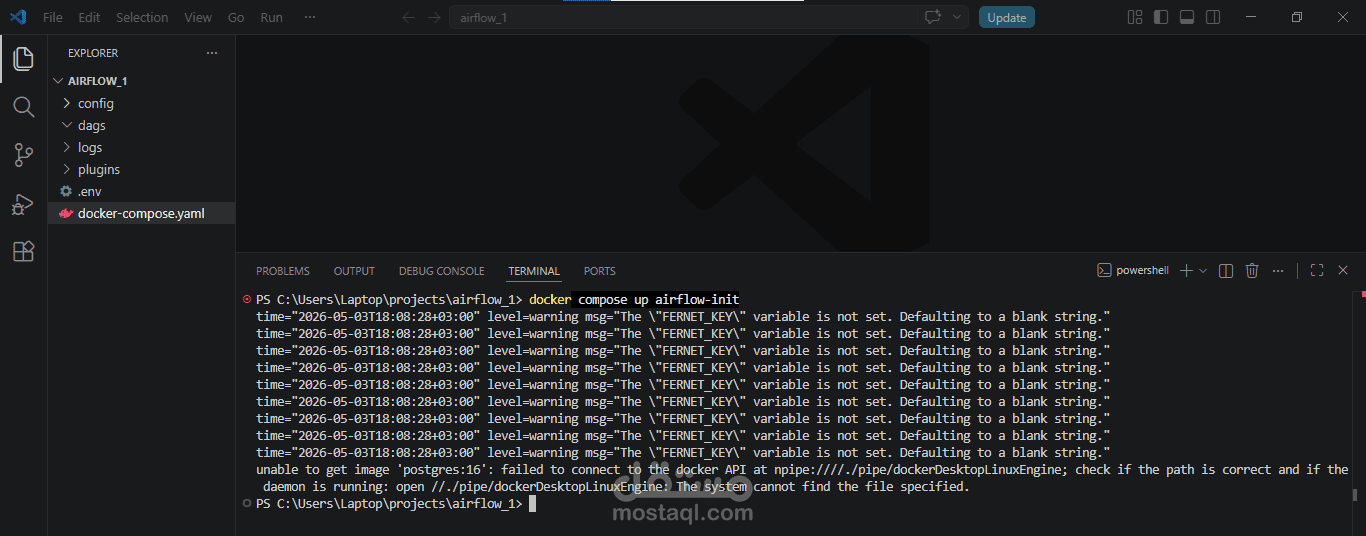
Task: Open the Run menu
Action: point(271,17)
